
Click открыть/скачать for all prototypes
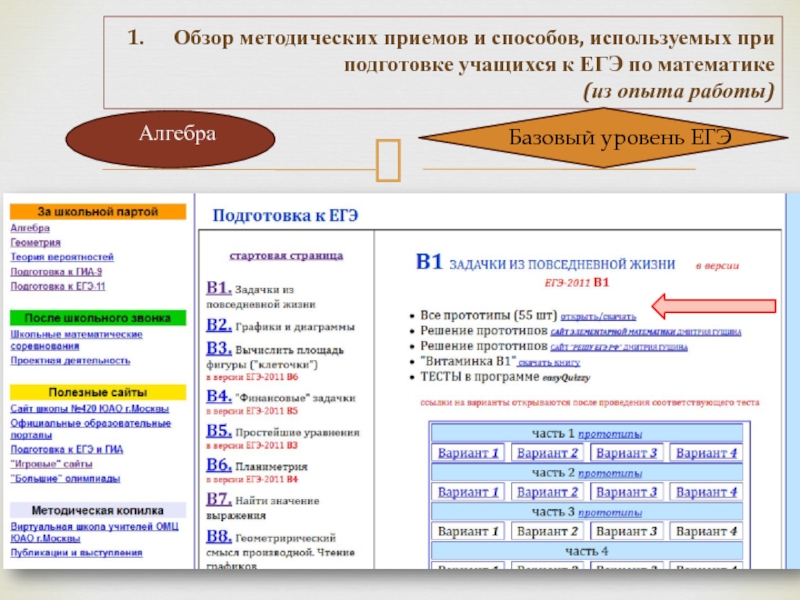pos(598,317)
